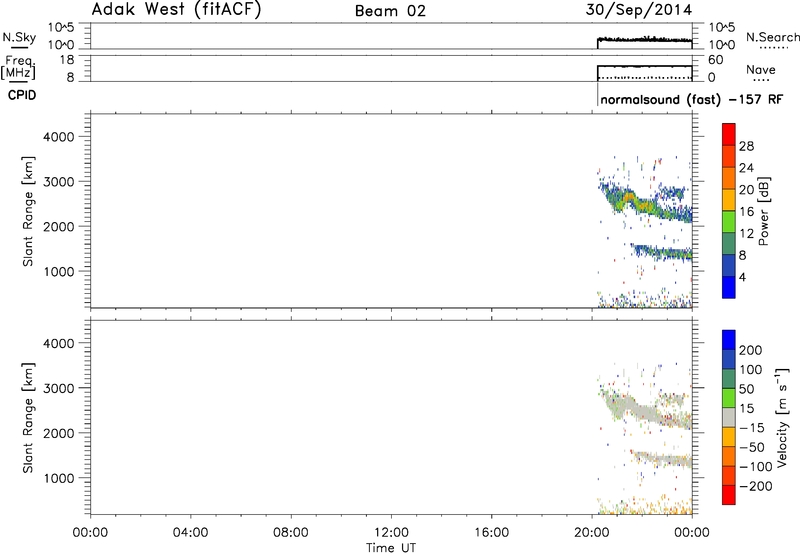
Task: Click the blue 4 dB swatch on power colorbar
Action: coord(729,287)
